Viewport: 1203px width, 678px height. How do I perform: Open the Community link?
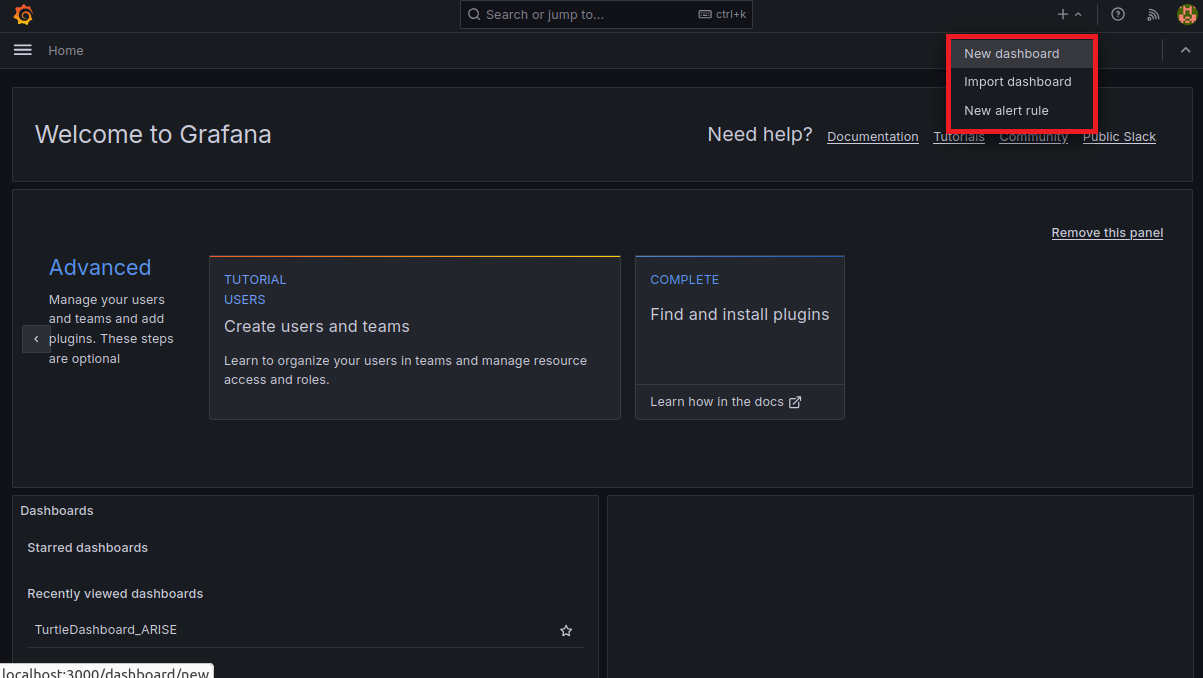click(x=1034, y=137)
